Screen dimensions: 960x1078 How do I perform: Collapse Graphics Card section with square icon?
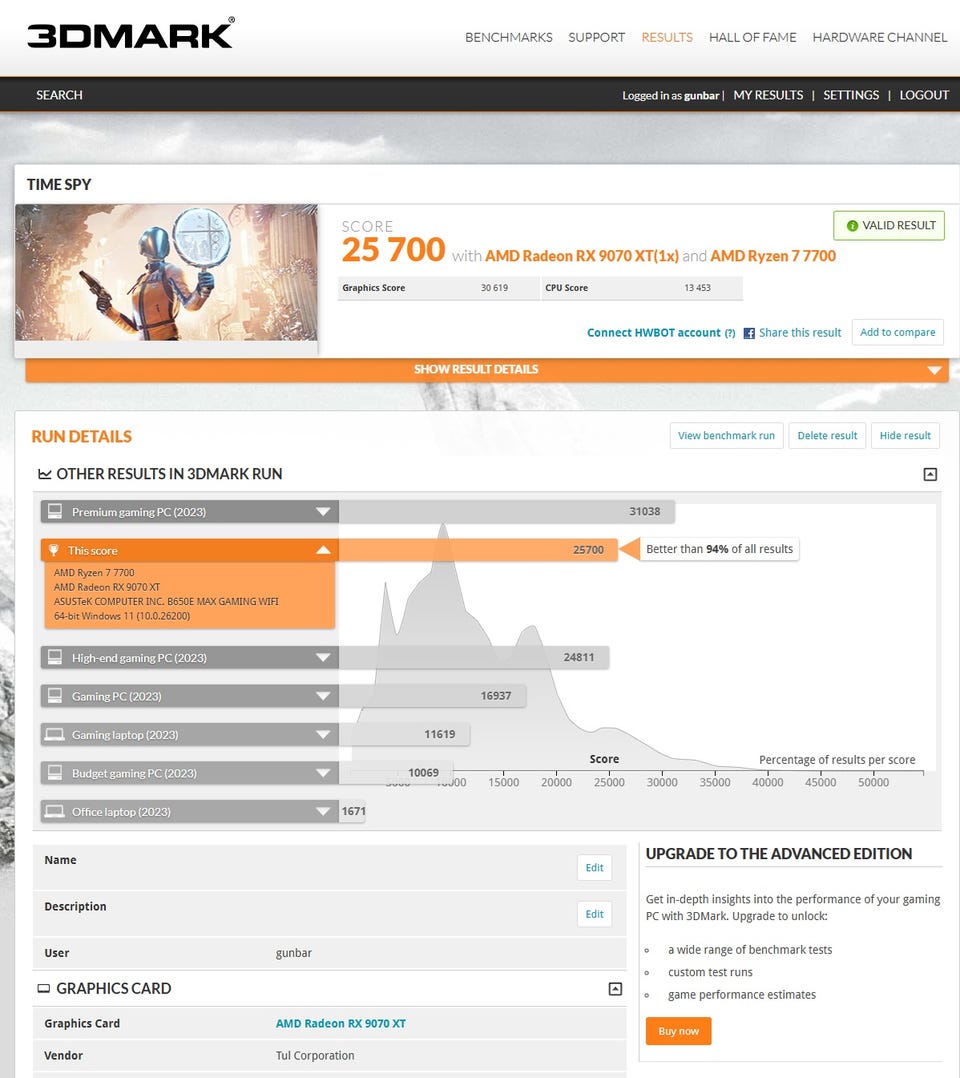(x=615, y=989)
